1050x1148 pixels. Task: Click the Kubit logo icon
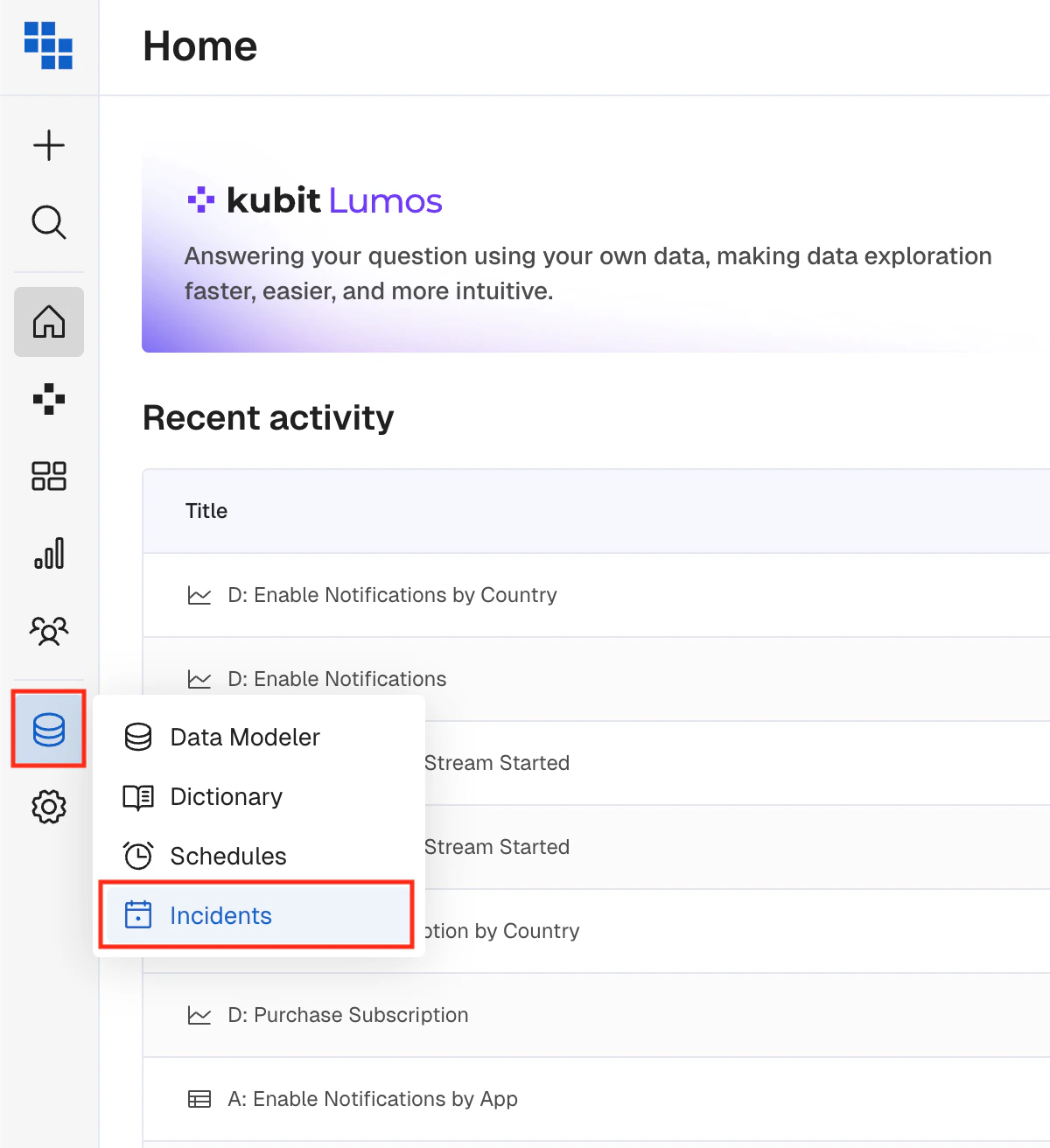(48, 45)
